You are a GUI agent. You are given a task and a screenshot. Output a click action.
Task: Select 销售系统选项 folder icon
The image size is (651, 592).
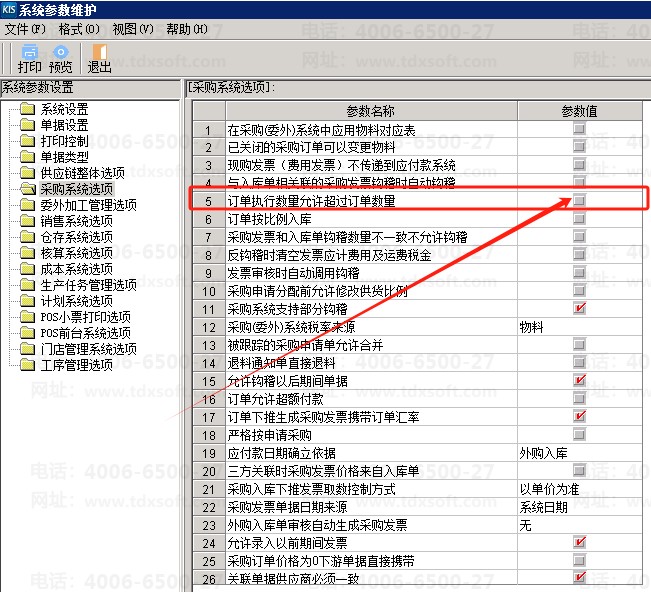(x=27, y=221)
